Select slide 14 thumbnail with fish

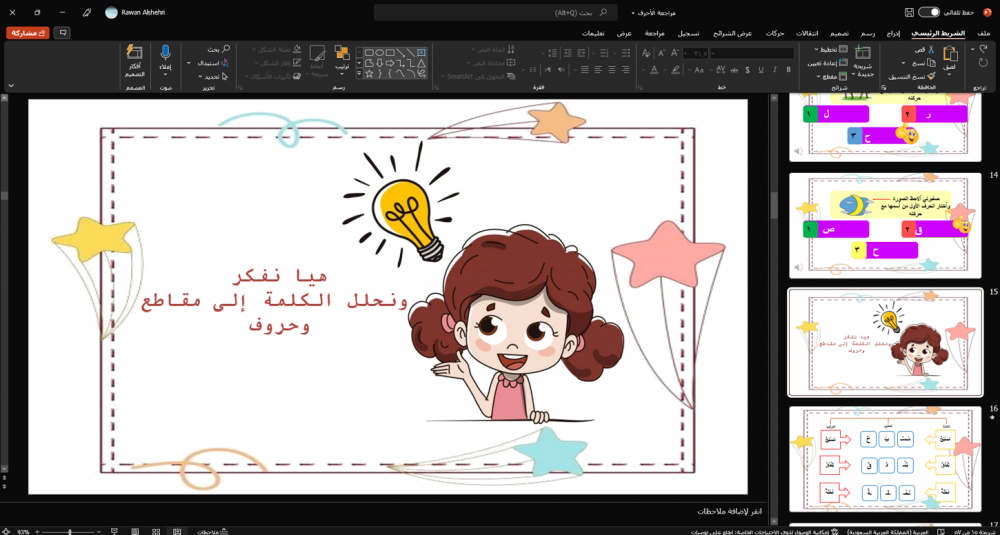point(886,226)
